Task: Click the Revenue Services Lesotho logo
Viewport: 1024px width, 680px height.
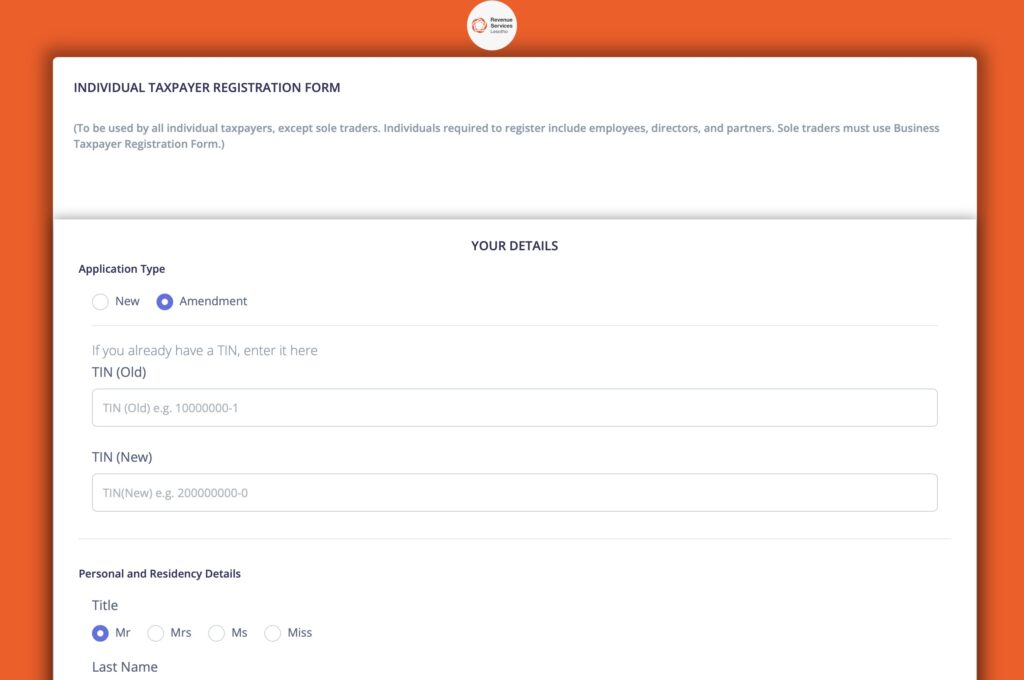Action: [492, 25]
